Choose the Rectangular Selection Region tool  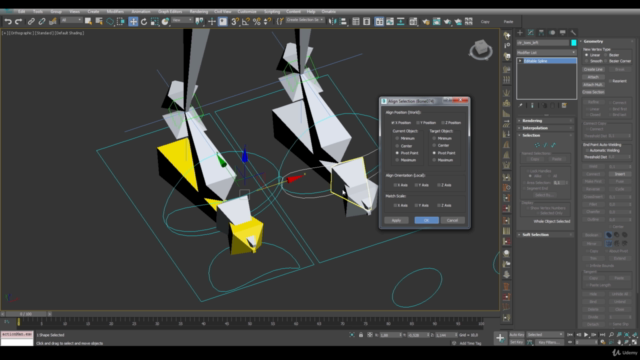point(110,21)
